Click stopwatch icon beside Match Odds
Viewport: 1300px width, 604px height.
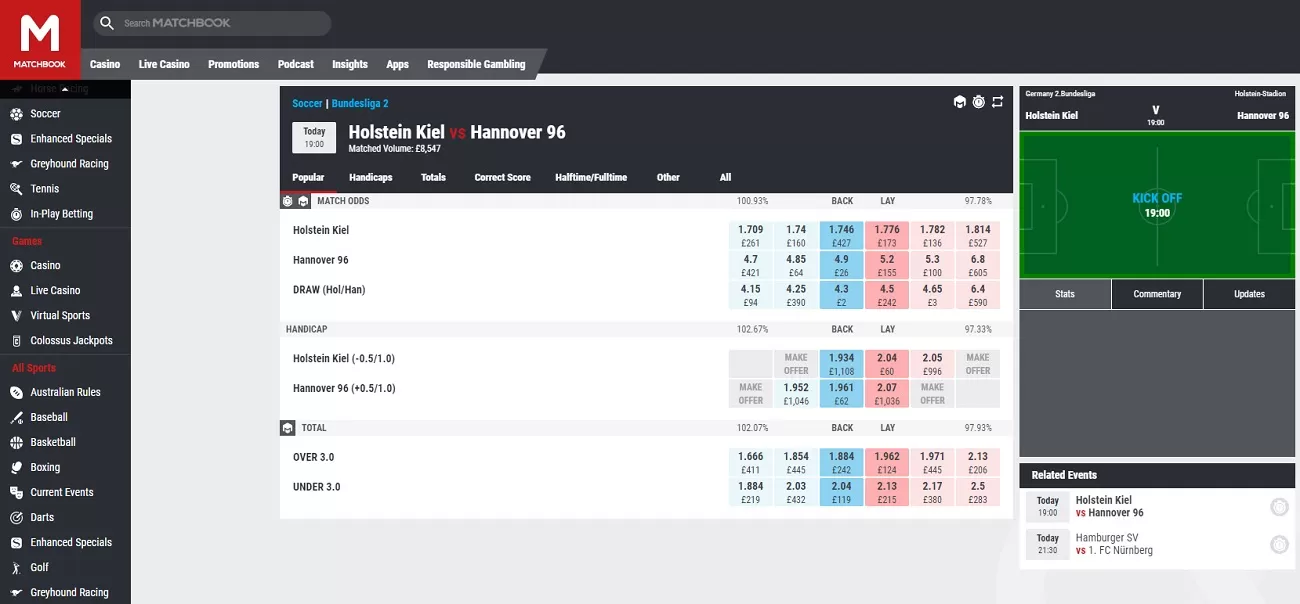click(x=288, y=201)
